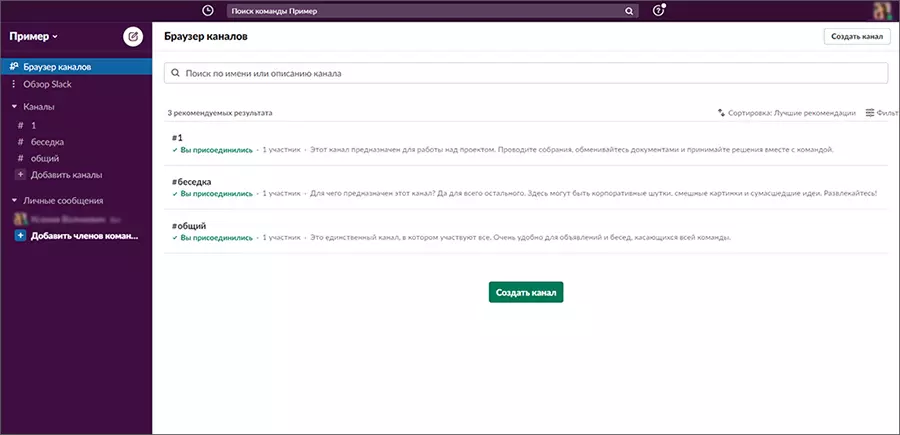This screenshot has width=900, height=435.
Task: Click the top-right Создать канал button
Action: tap(856, 37)
